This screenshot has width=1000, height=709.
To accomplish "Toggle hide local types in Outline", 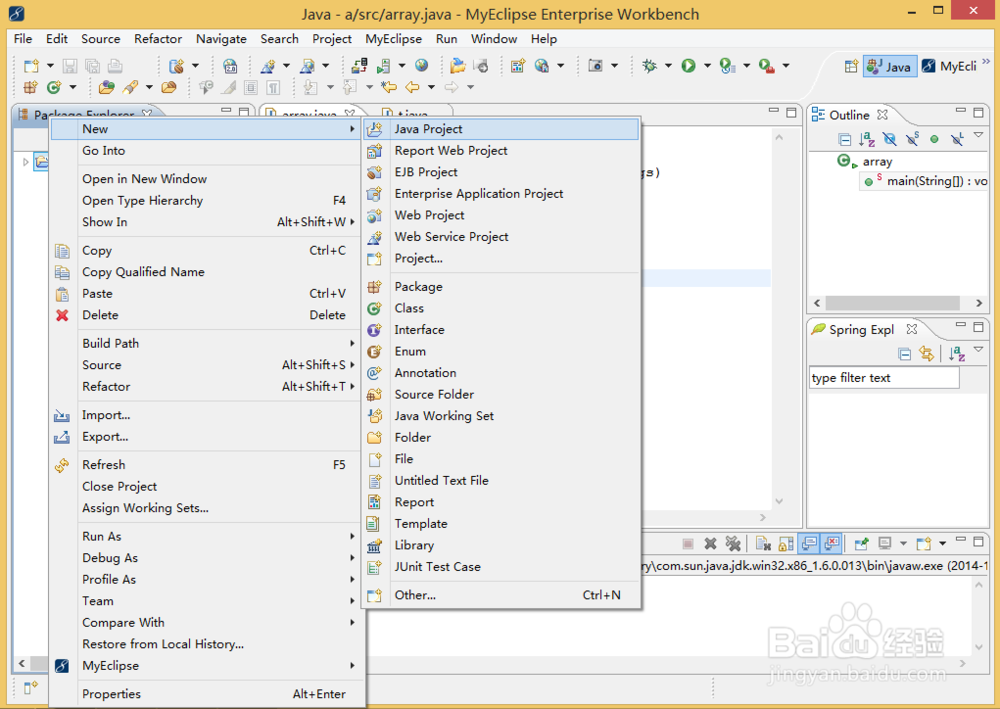I will coord(957,139).
